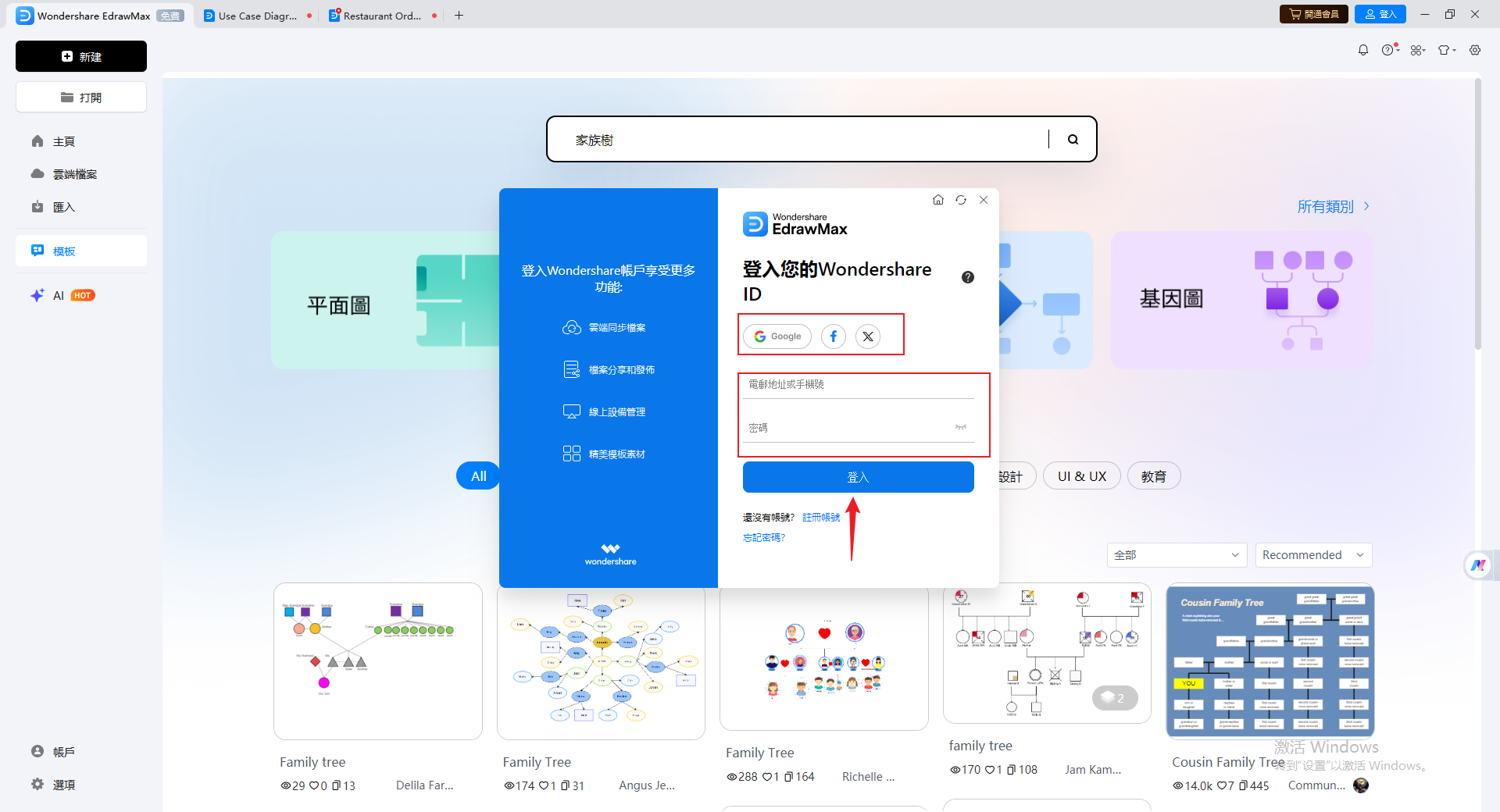Viewport: 1500px width, 812px height.
Task: Open the Recommended sort dropdown
Action: [x=1313, y=555]
